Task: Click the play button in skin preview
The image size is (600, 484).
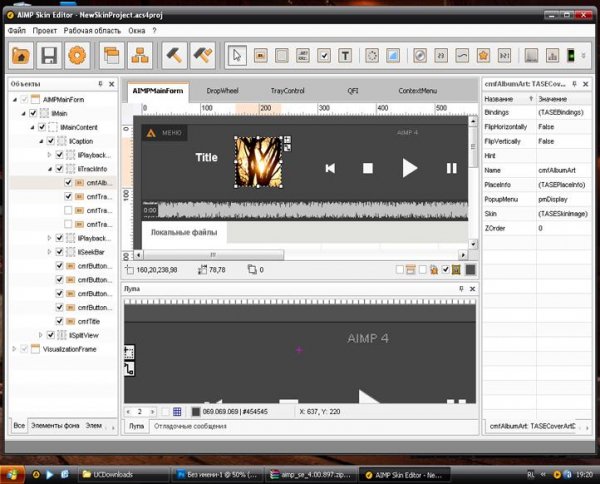Action: pyautogui.click(x=409, y=168)
